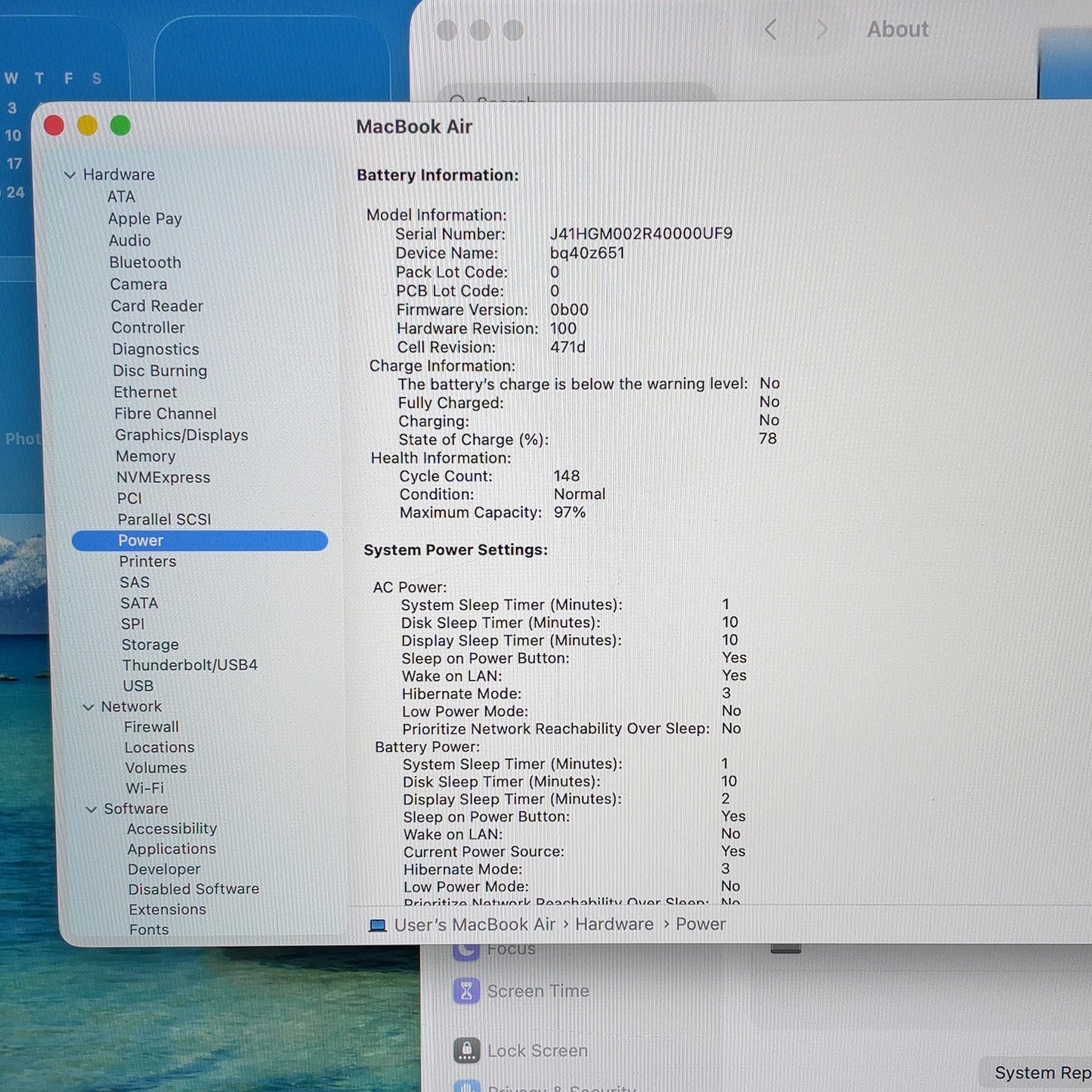Click the Condition value Normal

(x=580, y=494)
